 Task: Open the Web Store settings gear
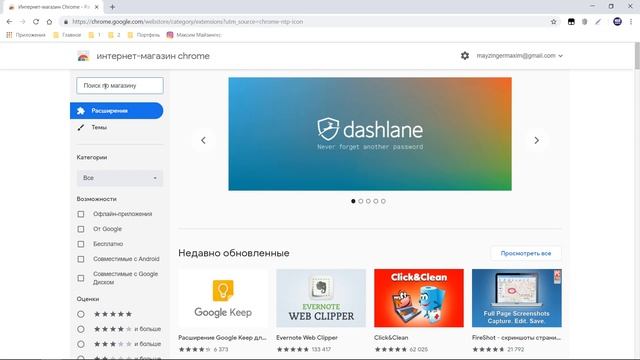click(x=464, y=56)
